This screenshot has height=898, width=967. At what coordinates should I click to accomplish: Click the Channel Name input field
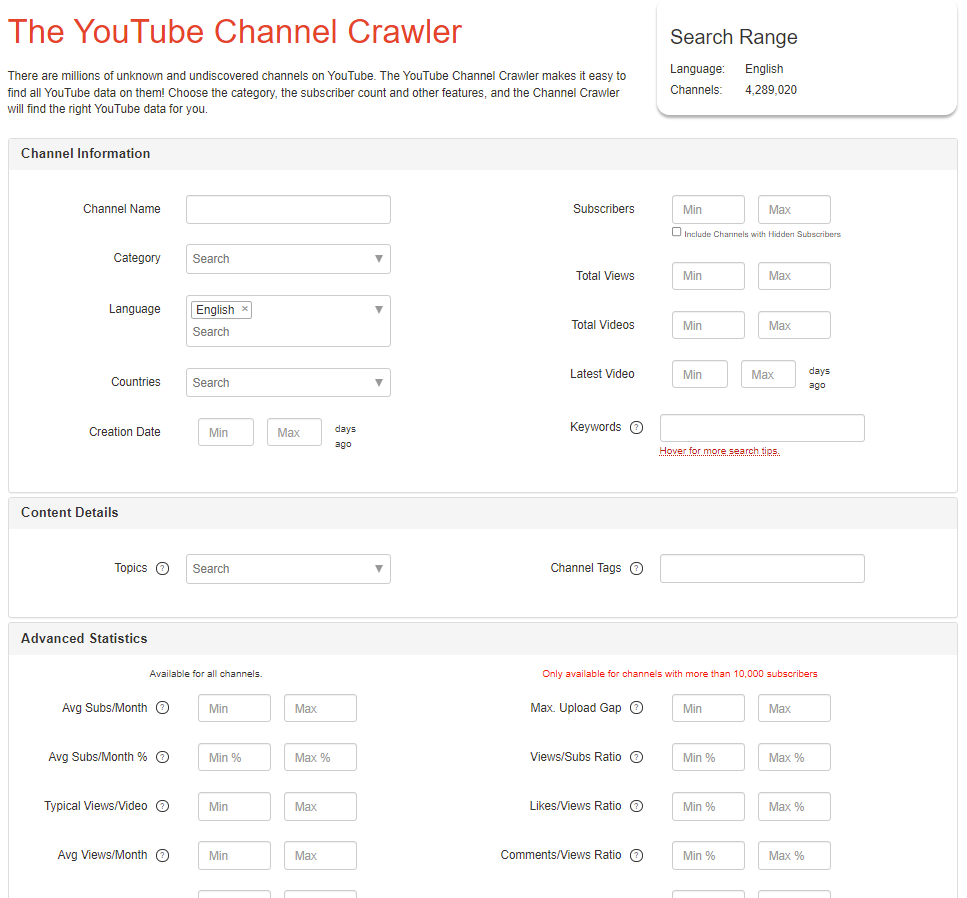pyautogui.click(x=288, y=209)
